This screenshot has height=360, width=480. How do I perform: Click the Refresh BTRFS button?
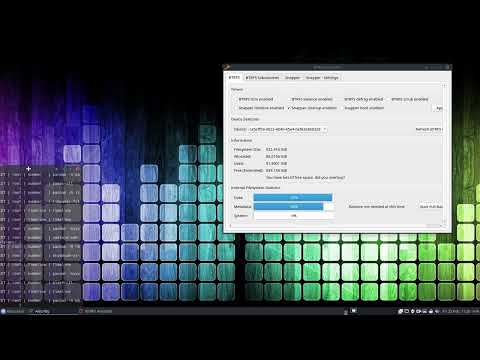click(429, 129)
